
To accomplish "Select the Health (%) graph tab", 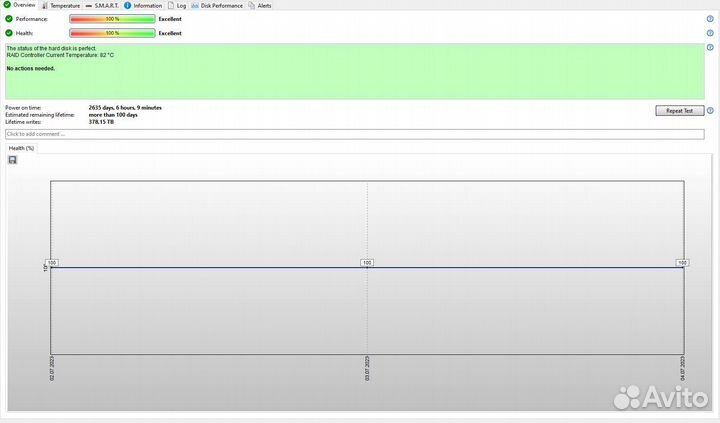I will coord(22,148).
